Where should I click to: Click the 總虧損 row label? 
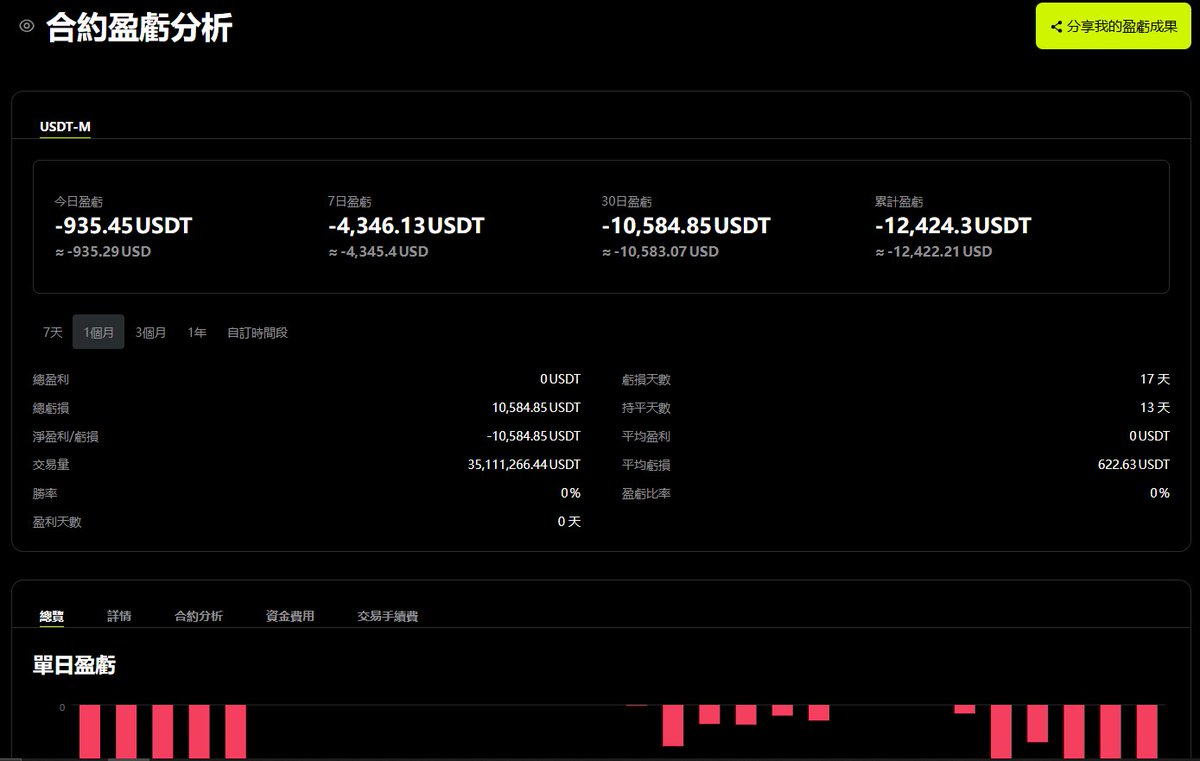[x=51, y=408]
